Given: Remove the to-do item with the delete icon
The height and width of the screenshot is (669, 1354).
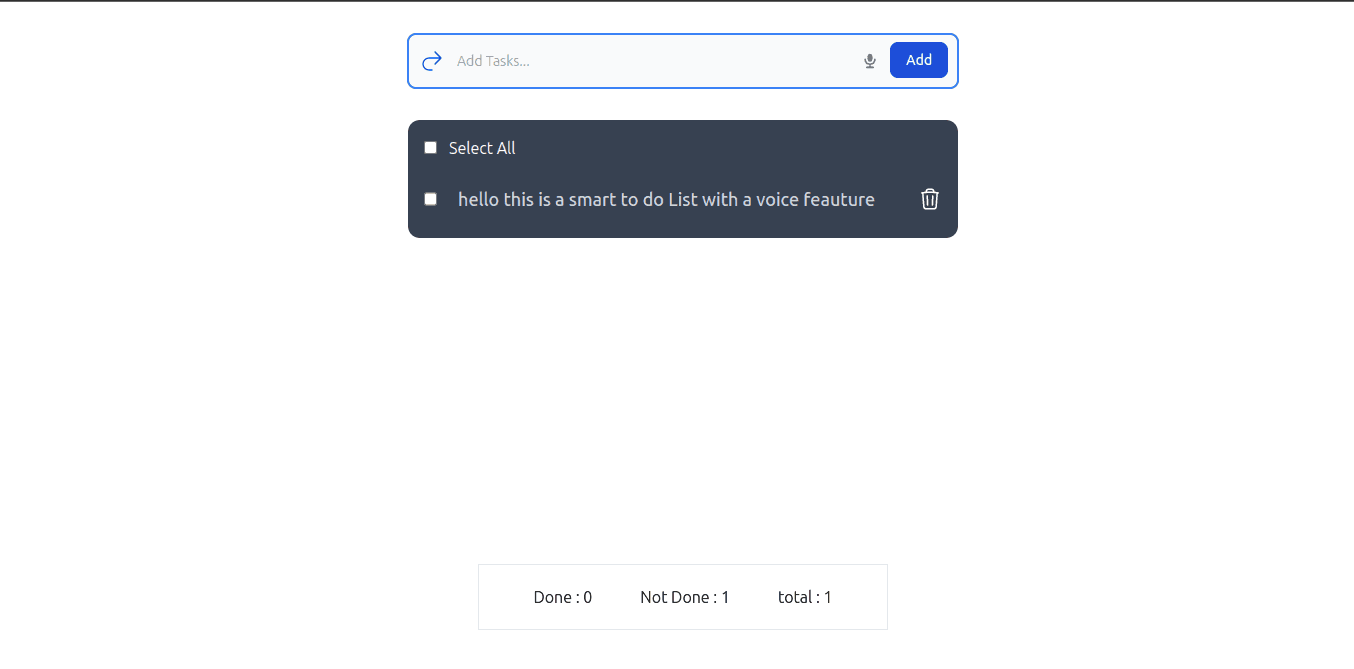Looking at the screenshot, I should pos(930,199).
